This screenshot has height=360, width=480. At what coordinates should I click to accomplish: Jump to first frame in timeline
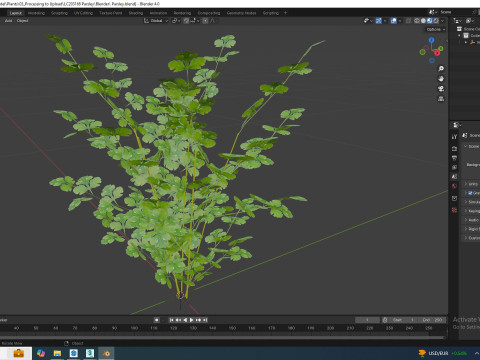tap(171, 320)
